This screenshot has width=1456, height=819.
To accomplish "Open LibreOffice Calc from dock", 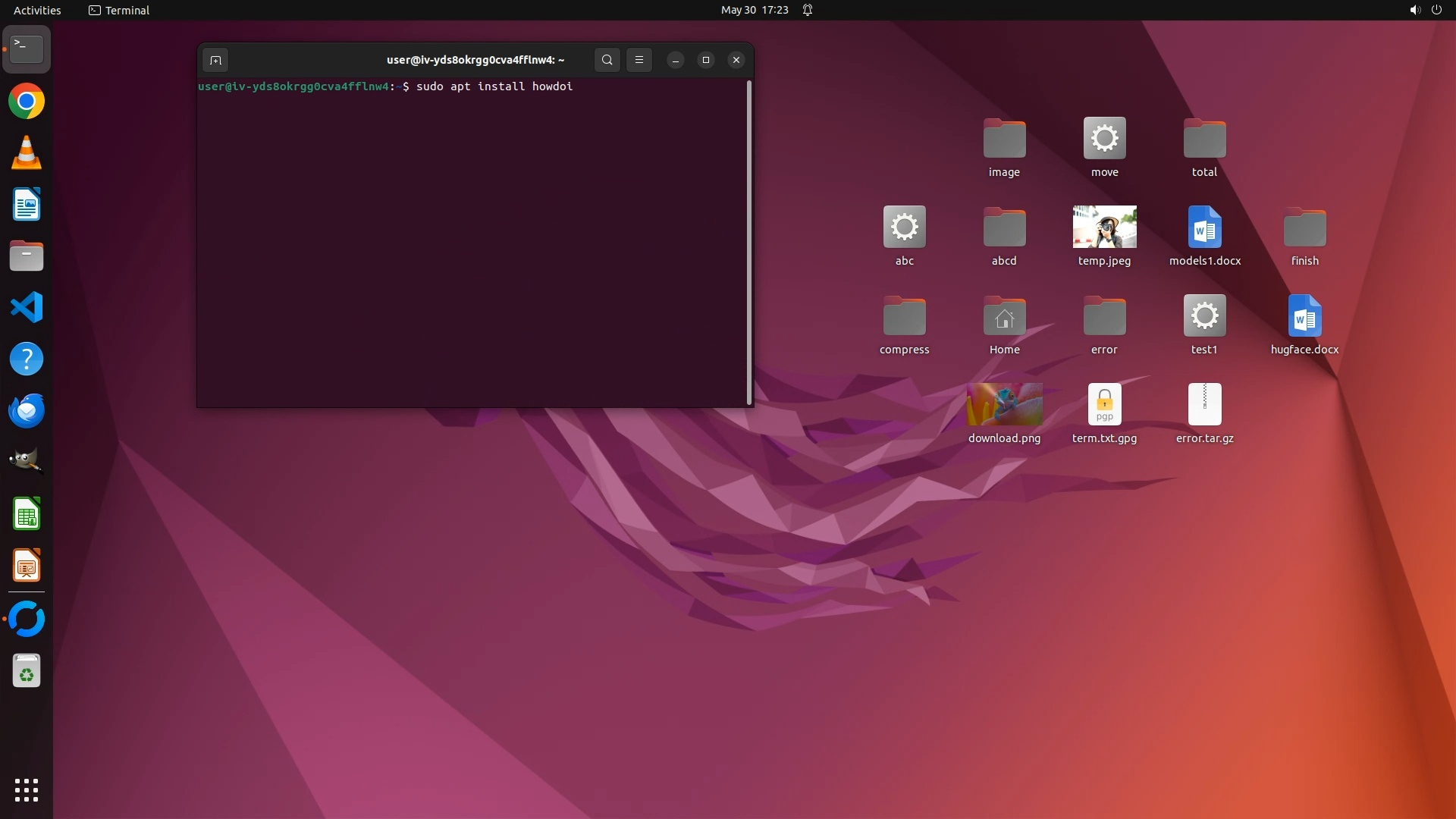I will (27, 514).
